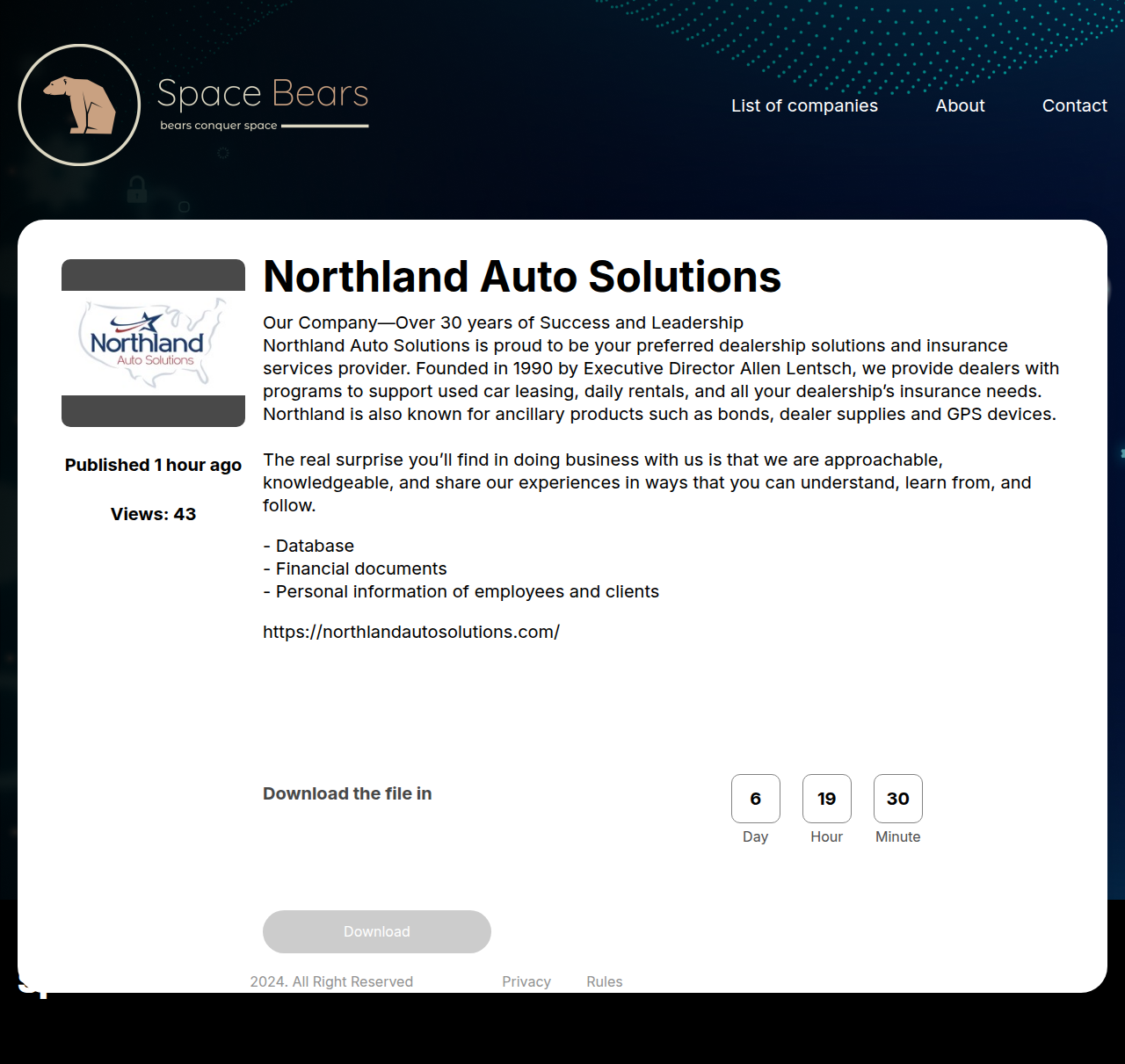This screenshot has height=1064, width=1125.
Task: Select the Northland Auto Solutions heading
Action: tap(522, 276)
